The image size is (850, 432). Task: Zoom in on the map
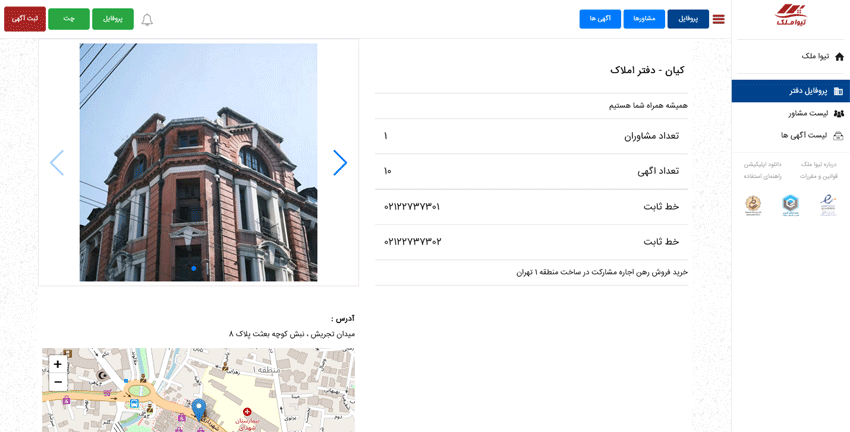57,364
